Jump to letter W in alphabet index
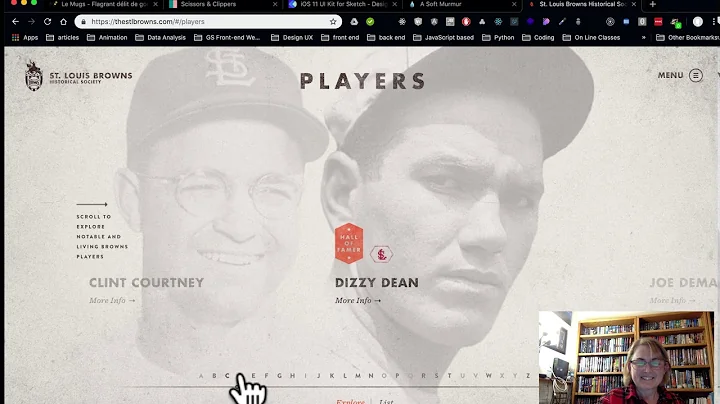The image size is (720, 404). [x=489, y=376]
